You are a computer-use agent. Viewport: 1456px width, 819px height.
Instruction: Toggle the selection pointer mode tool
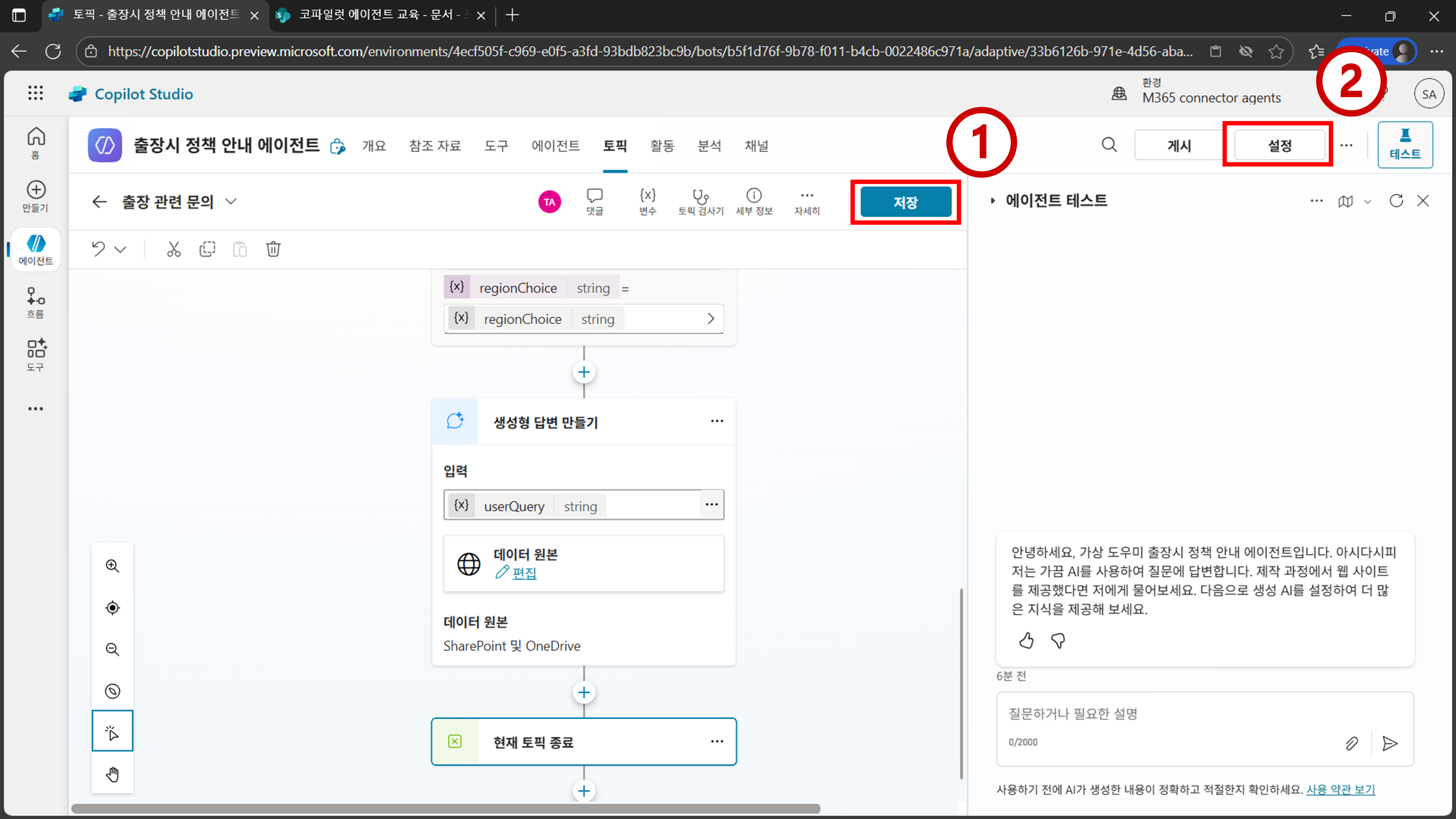pyautogui.click(x=112, y=732)
